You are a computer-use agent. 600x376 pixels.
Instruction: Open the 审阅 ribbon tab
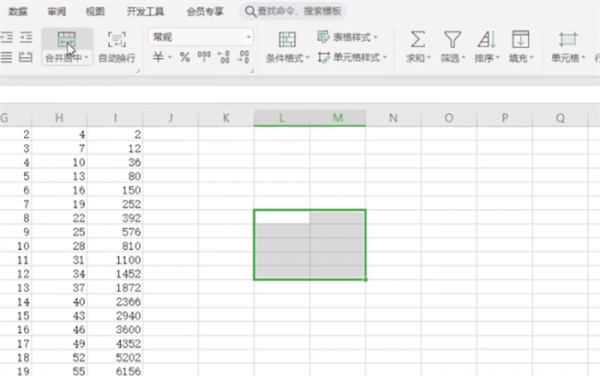pos(57,11)
